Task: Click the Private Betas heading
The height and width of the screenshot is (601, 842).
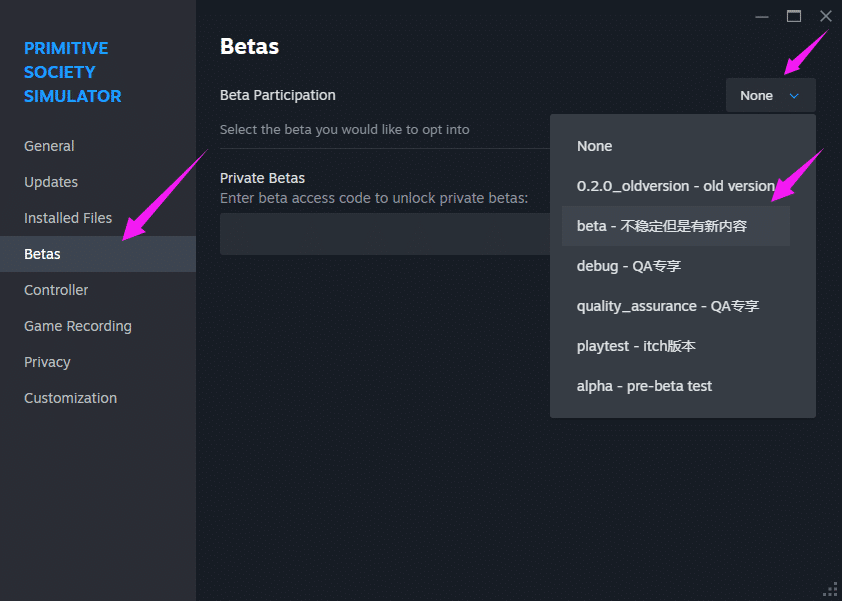Action: coord(262,178)
